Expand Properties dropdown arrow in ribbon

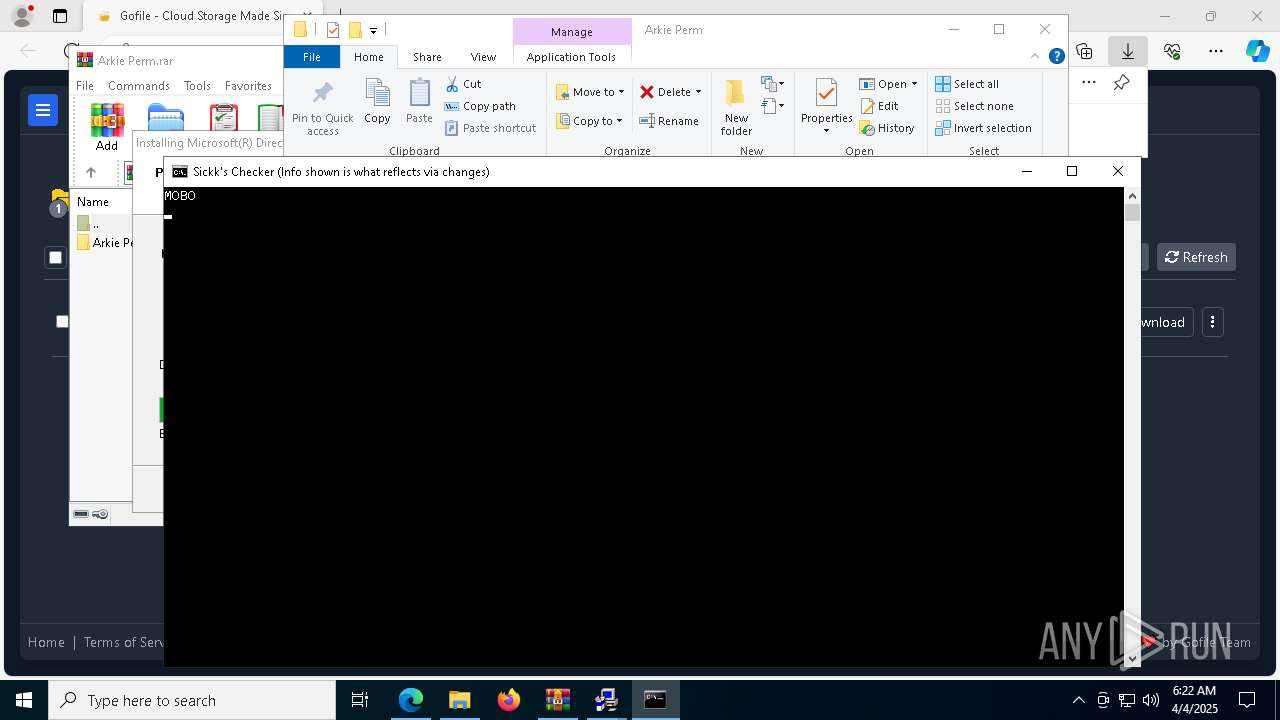point(826,131)
